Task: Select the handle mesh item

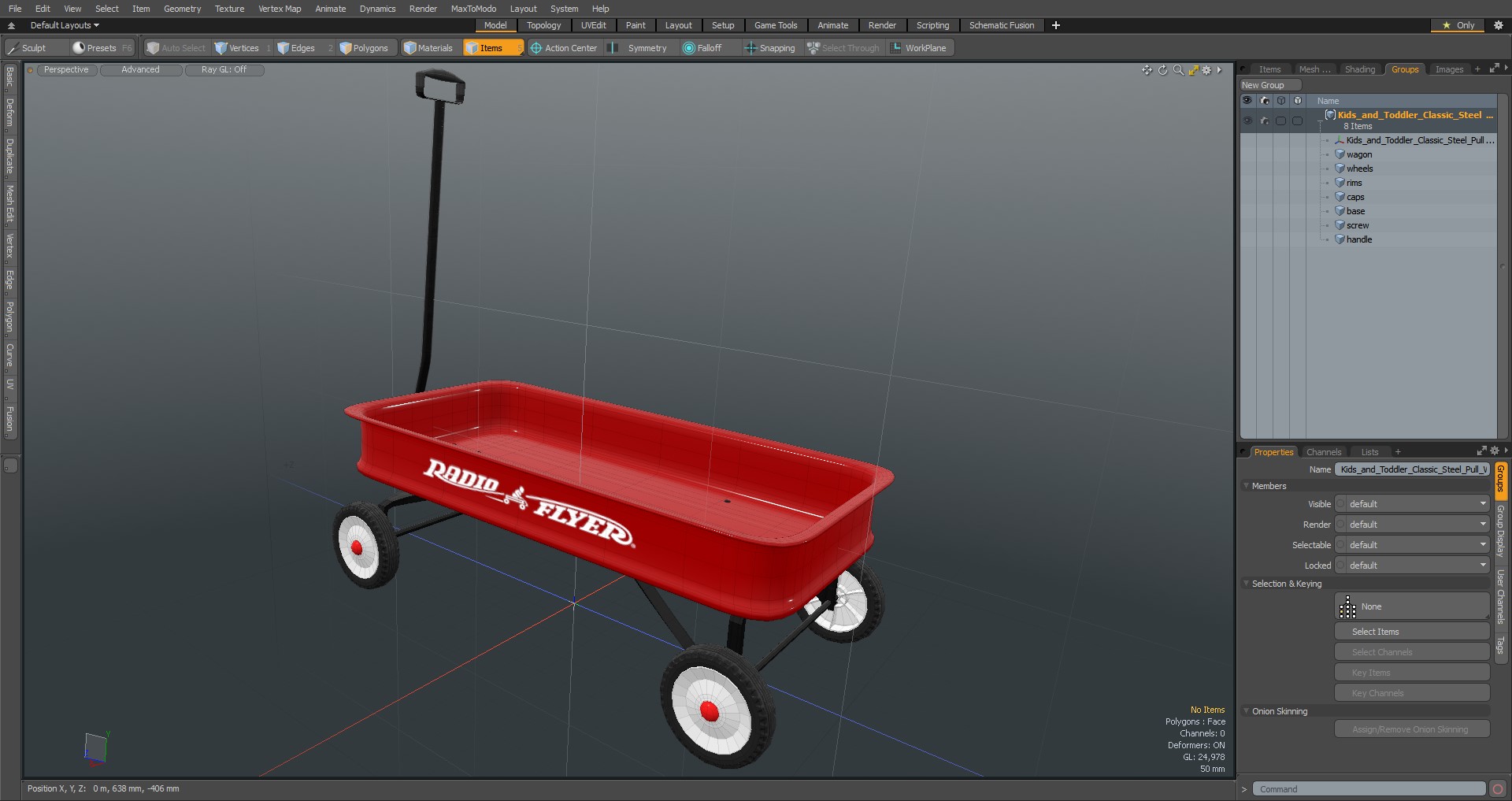Action: click(1359, 239)
